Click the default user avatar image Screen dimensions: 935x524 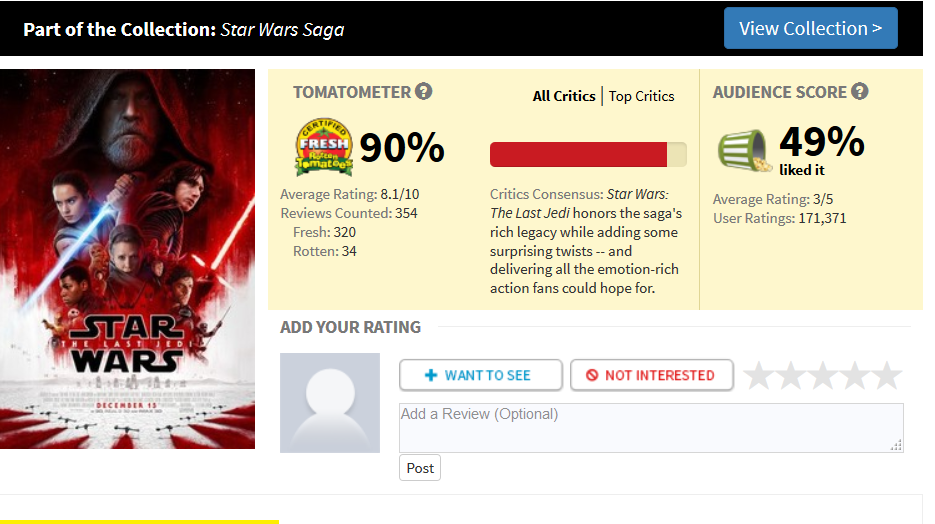click(x=330, y=403)
